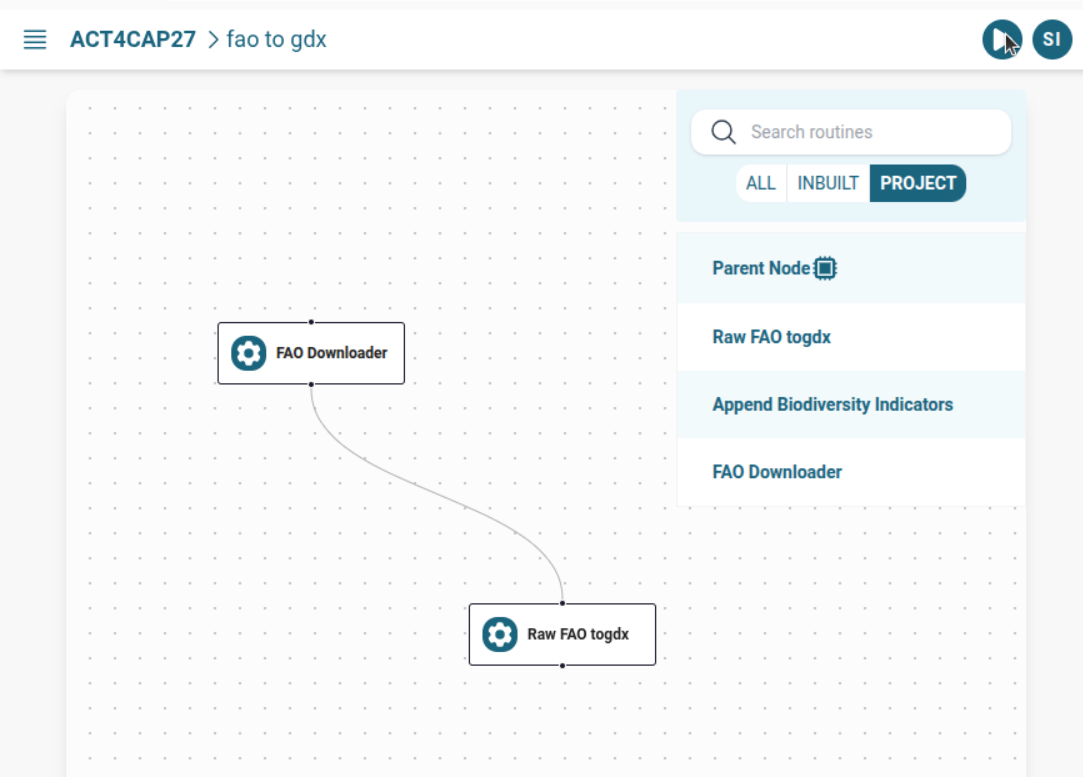The height and width of the screenshot is (777, 1083).
Task: Select the FAO Downloader node label
Action: (332, 353)
